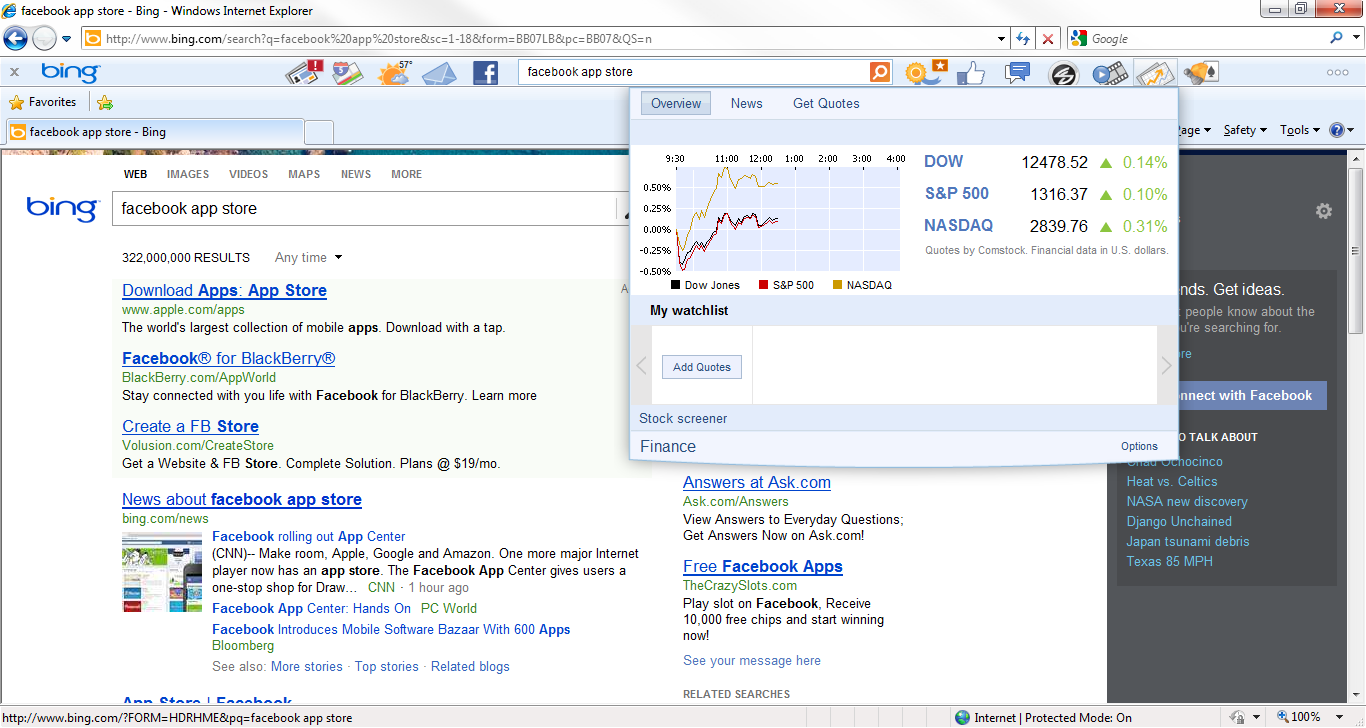1366x728 pixels.
Task: Open the 'Create a FB Store' result
Action: [190, 427]
